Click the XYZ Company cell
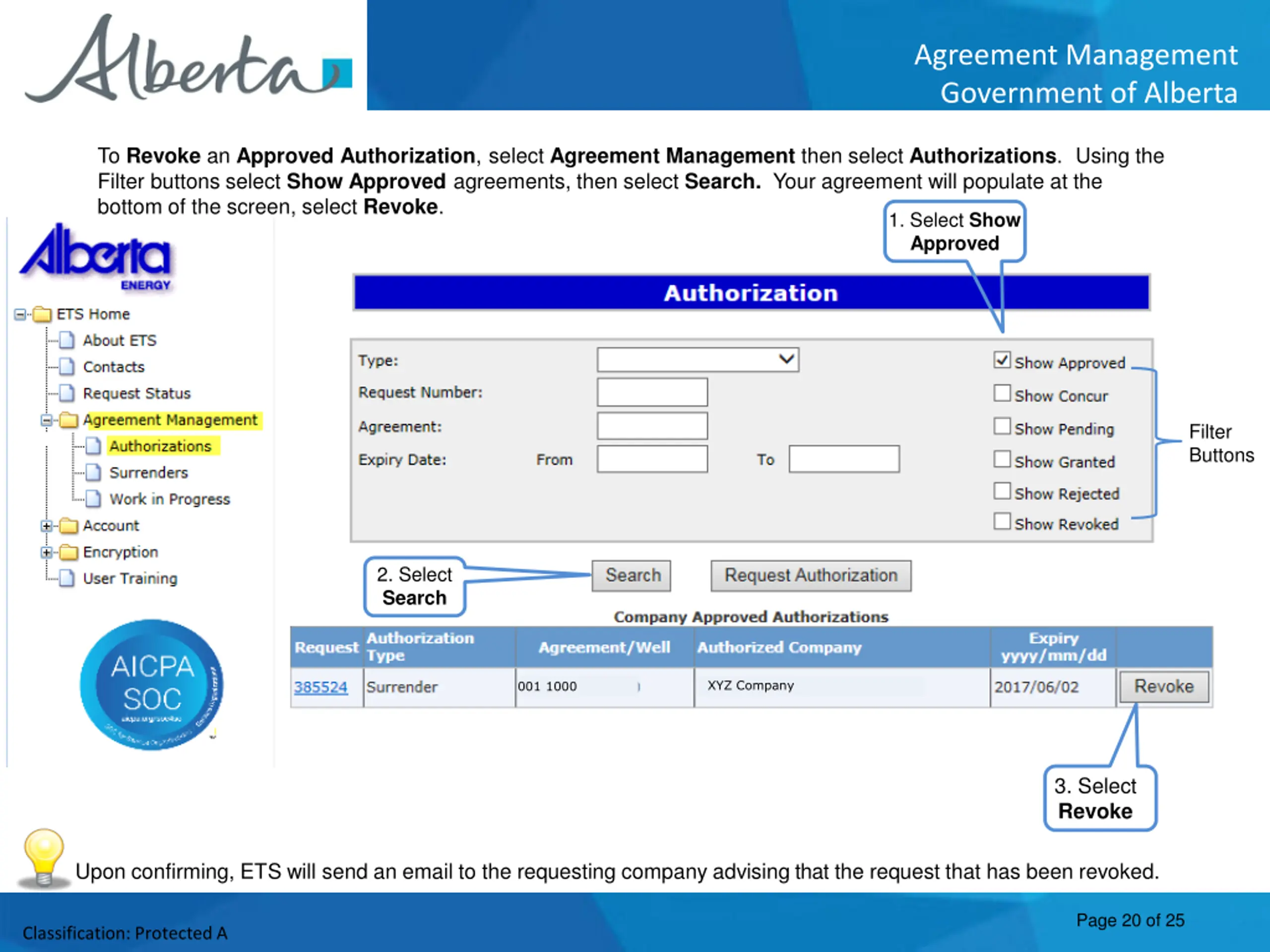 (x=842, y=687)
